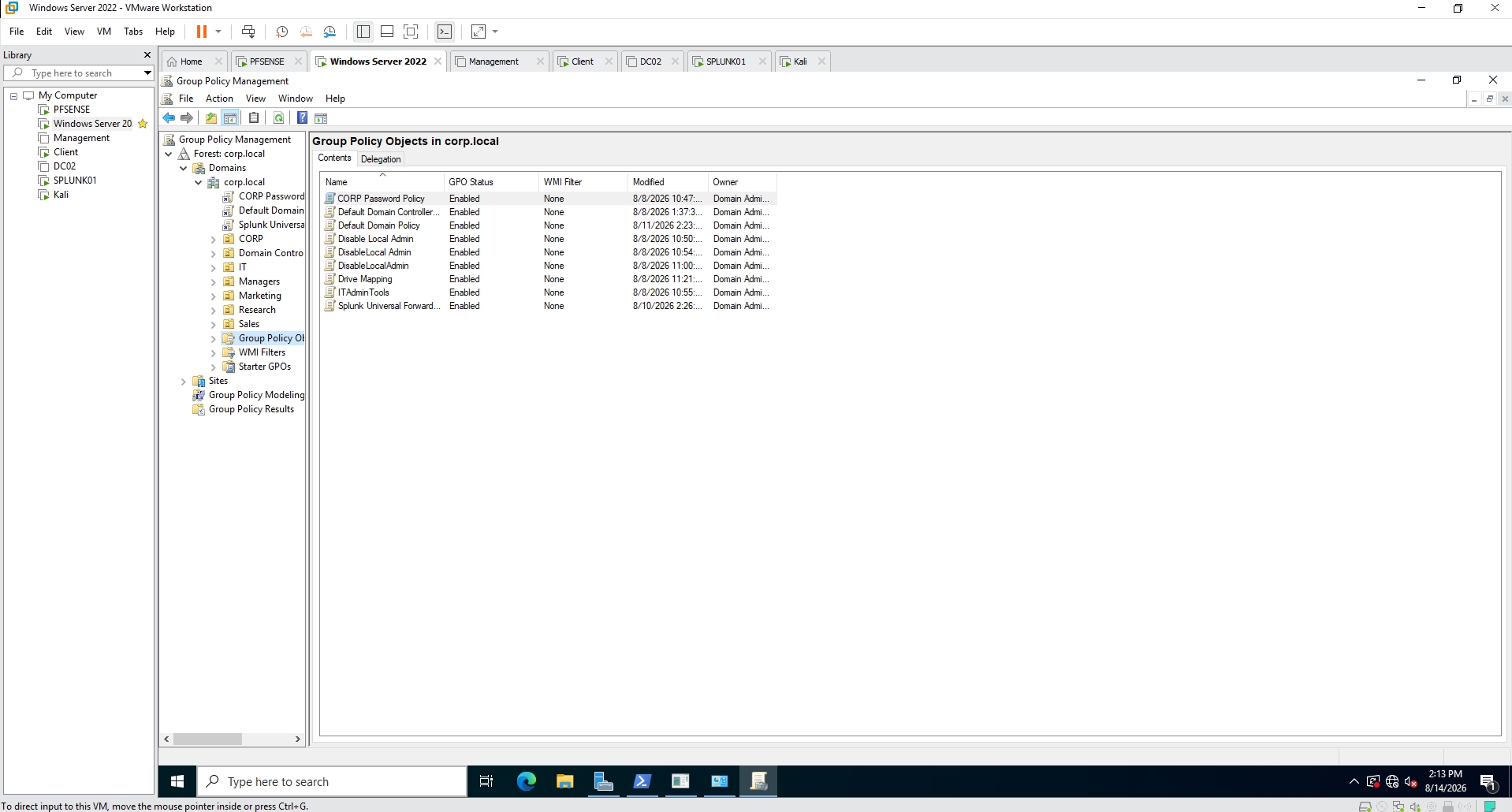Toggle Show/Hide Console Tree icon
The width and height of the screenshot is (1512, 812).
[x=230, y=118]
